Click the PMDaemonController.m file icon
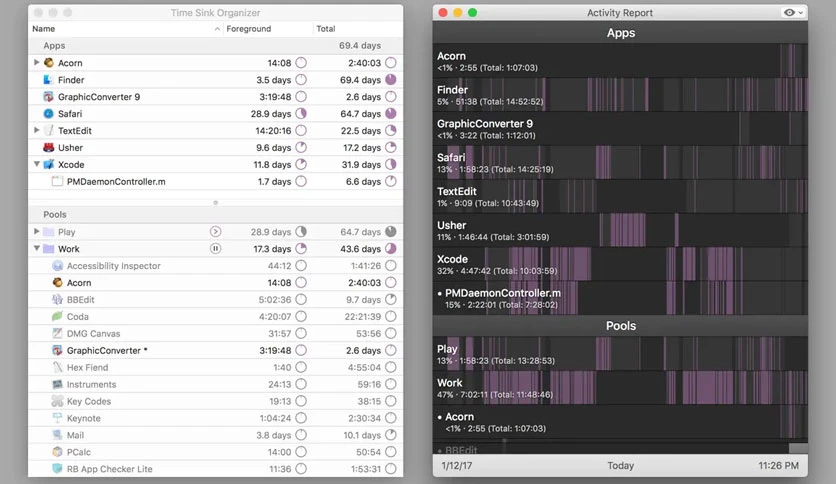This screenshot has width=836, height=484. click(57, 181)
